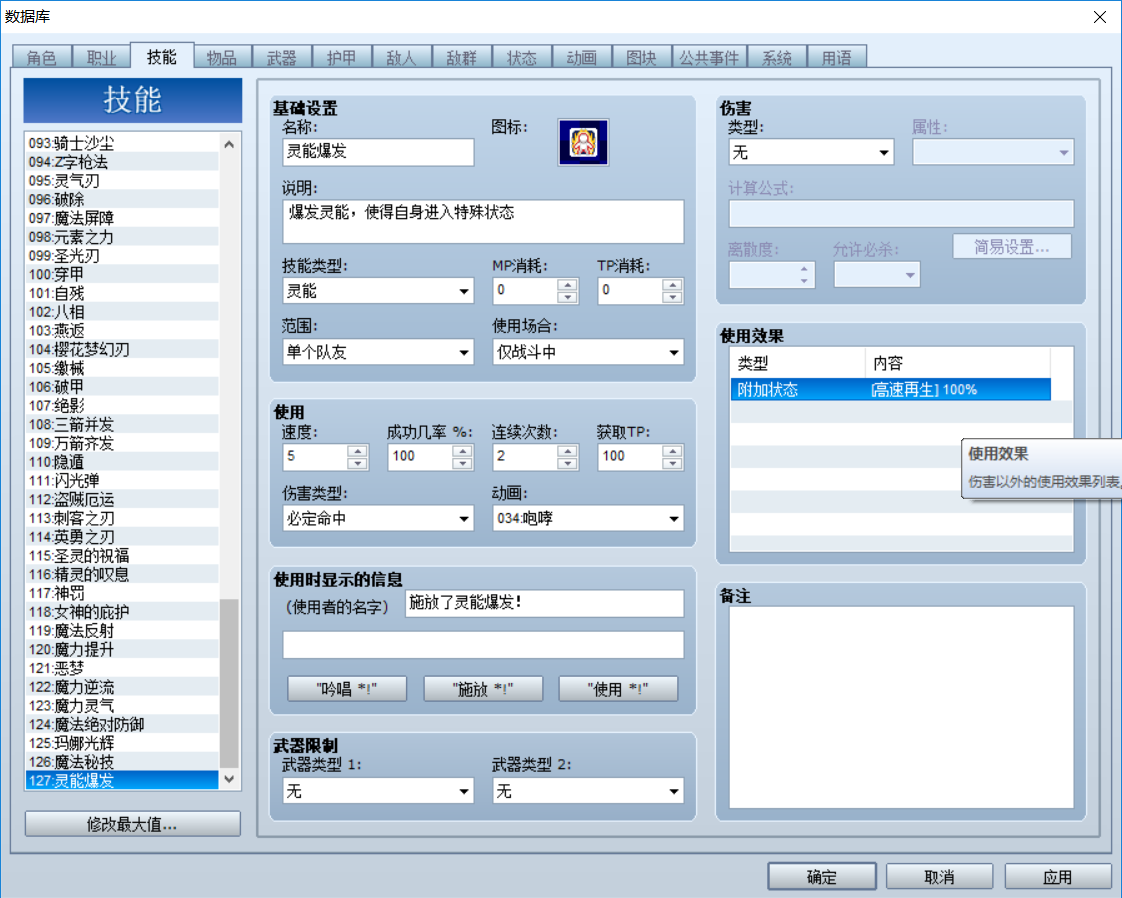Select skill 108:三箭并发 in the list
The width and height of the screenshot is (1122, 898).
click(122, 424)
